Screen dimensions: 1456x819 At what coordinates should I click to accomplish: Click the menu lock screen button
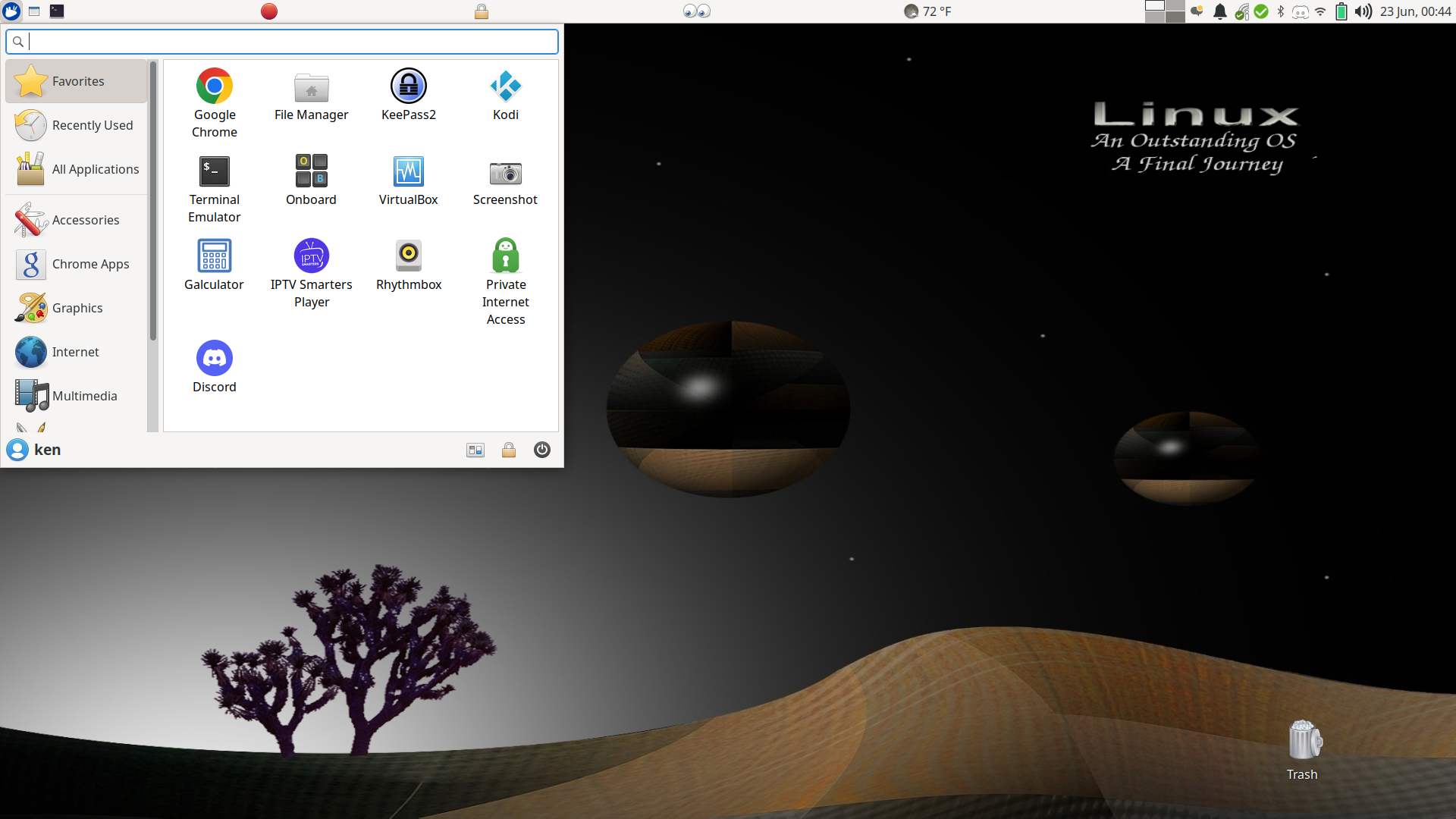pos(509,450)
